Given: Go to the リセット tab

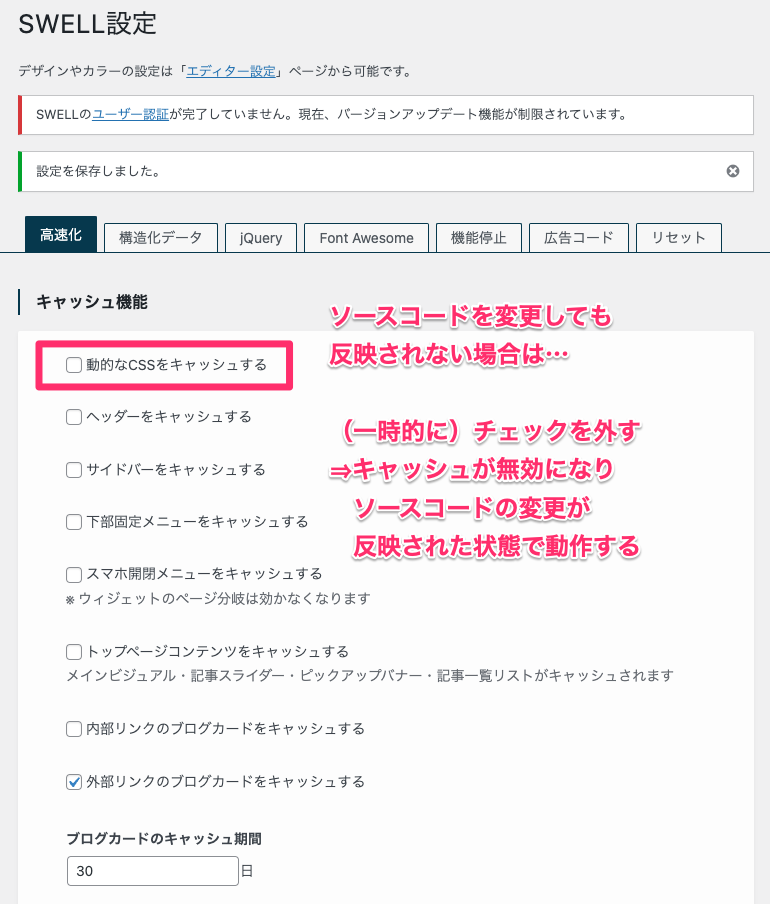Looking at the screenshot, I should click(679, 238).
